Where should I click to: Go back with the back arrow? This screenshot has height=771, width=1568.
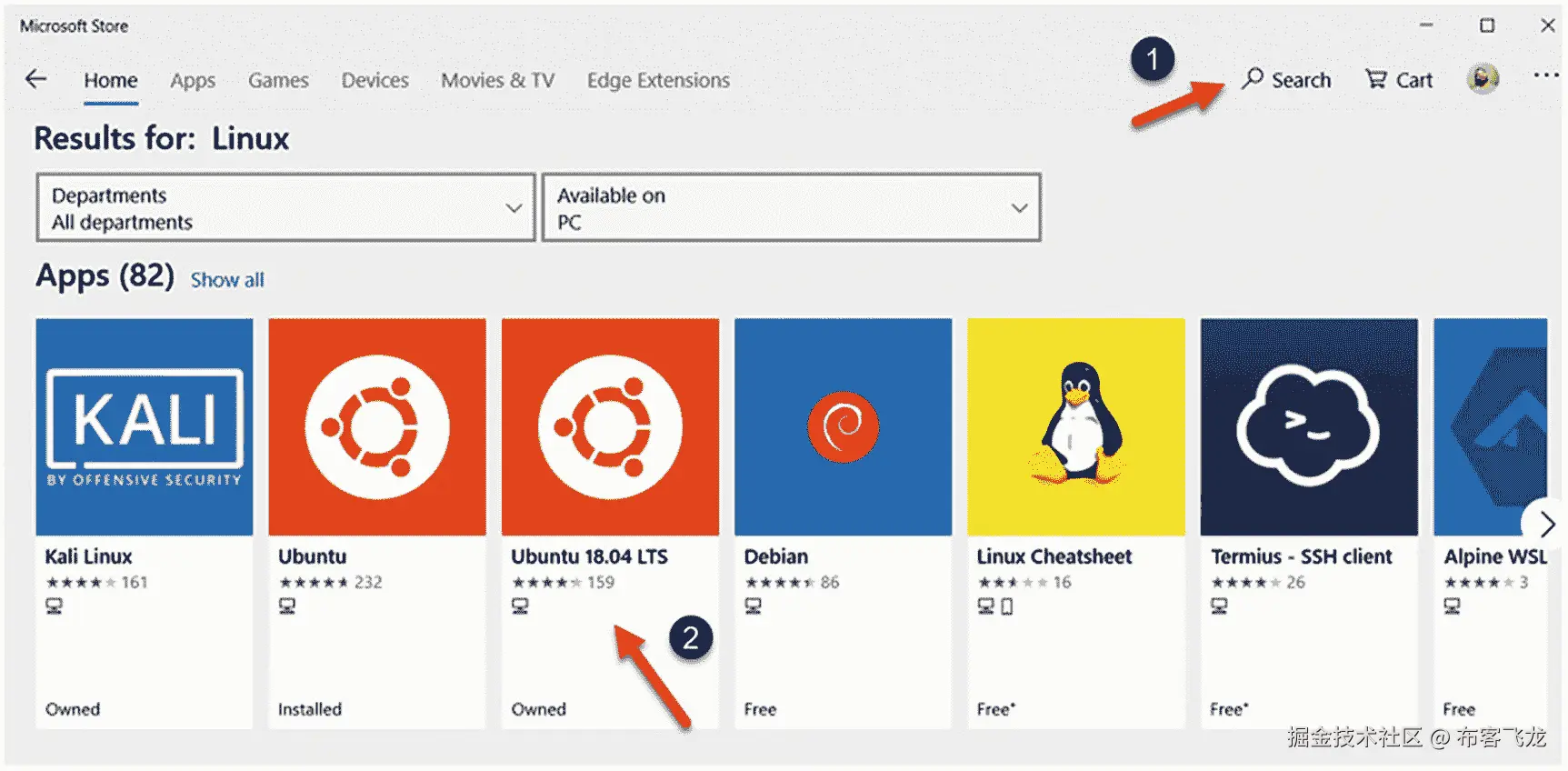coord(35,79)
